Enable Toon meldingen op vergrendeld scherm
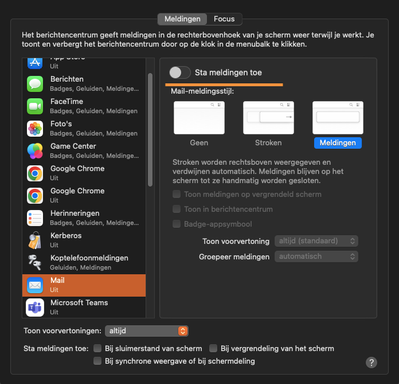 (x=176, y=194)
